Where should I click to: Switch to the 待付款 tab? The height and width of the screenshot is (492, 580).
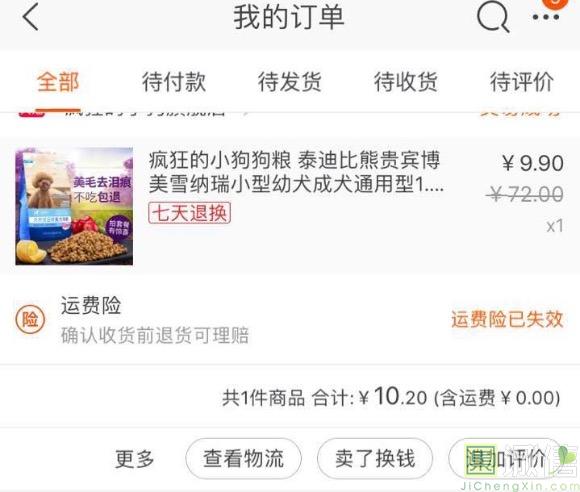pos(174,82)
